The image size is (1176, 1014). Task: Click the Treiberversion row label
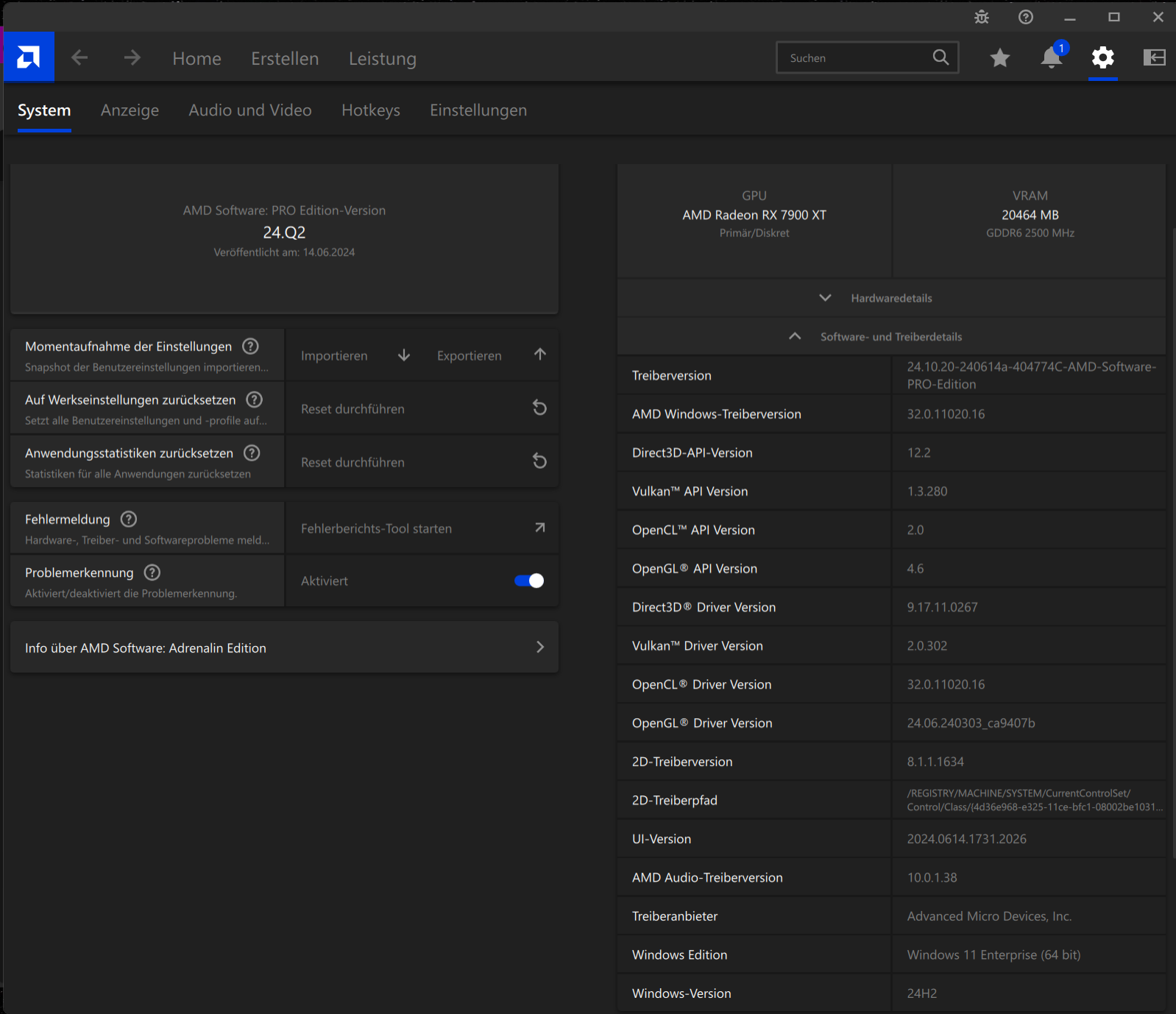(x=672, y=375)
